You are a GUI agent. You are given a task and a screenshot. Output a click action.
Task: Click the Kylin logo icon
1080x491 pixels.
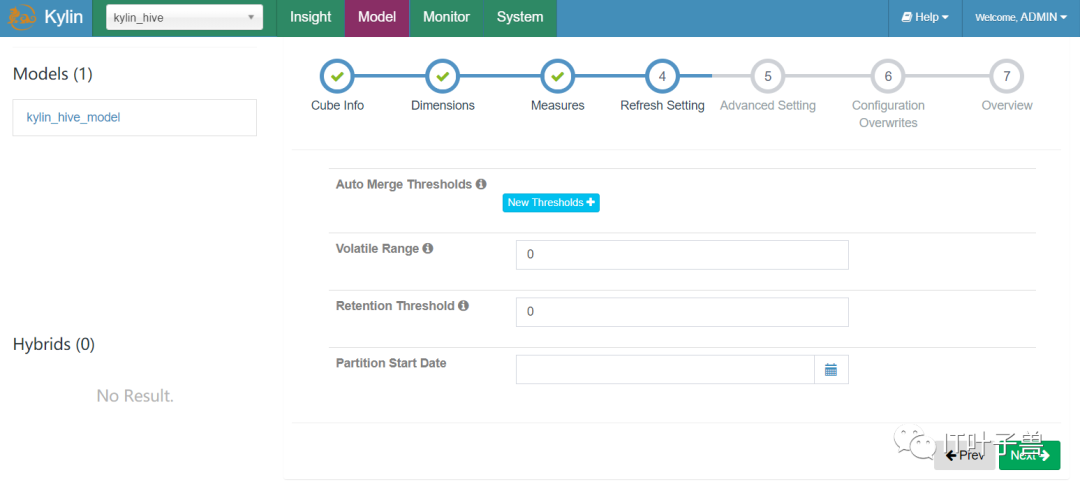pyautogui.click(x=22, y=18)
